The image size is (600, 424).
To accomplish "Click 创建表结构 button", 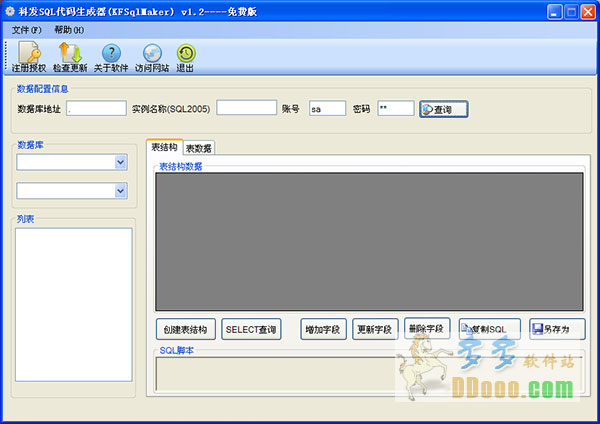I will [186, 329].
